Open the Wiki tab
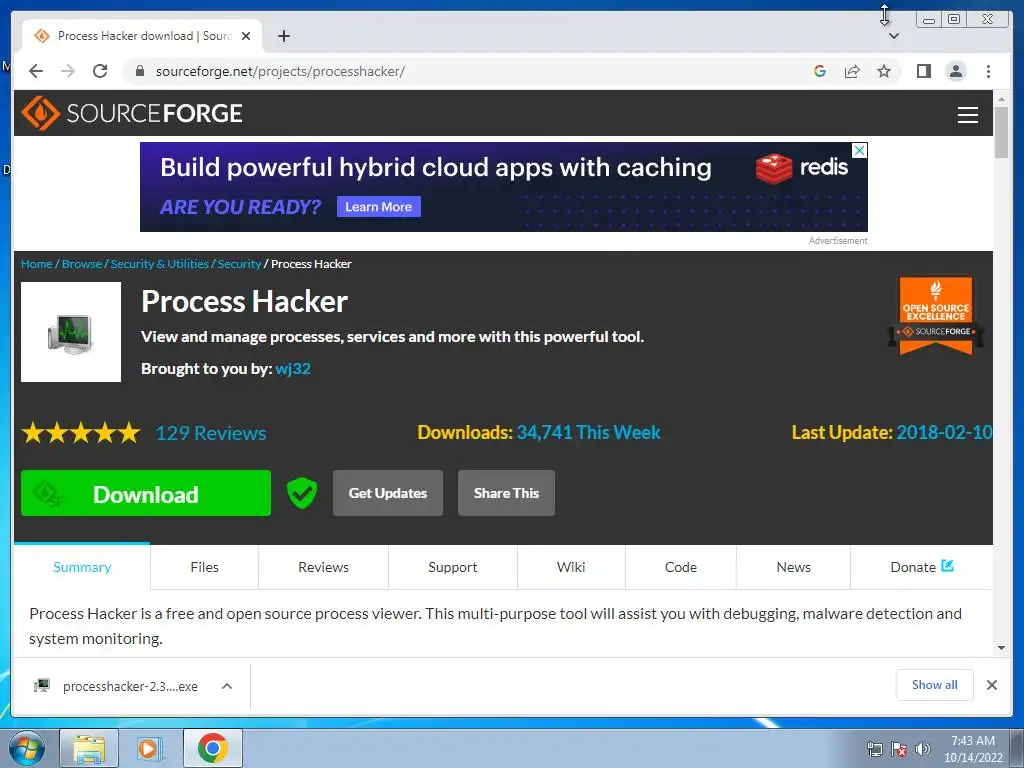The height and width of the screenshot is (768, 1024). (571, 567)
